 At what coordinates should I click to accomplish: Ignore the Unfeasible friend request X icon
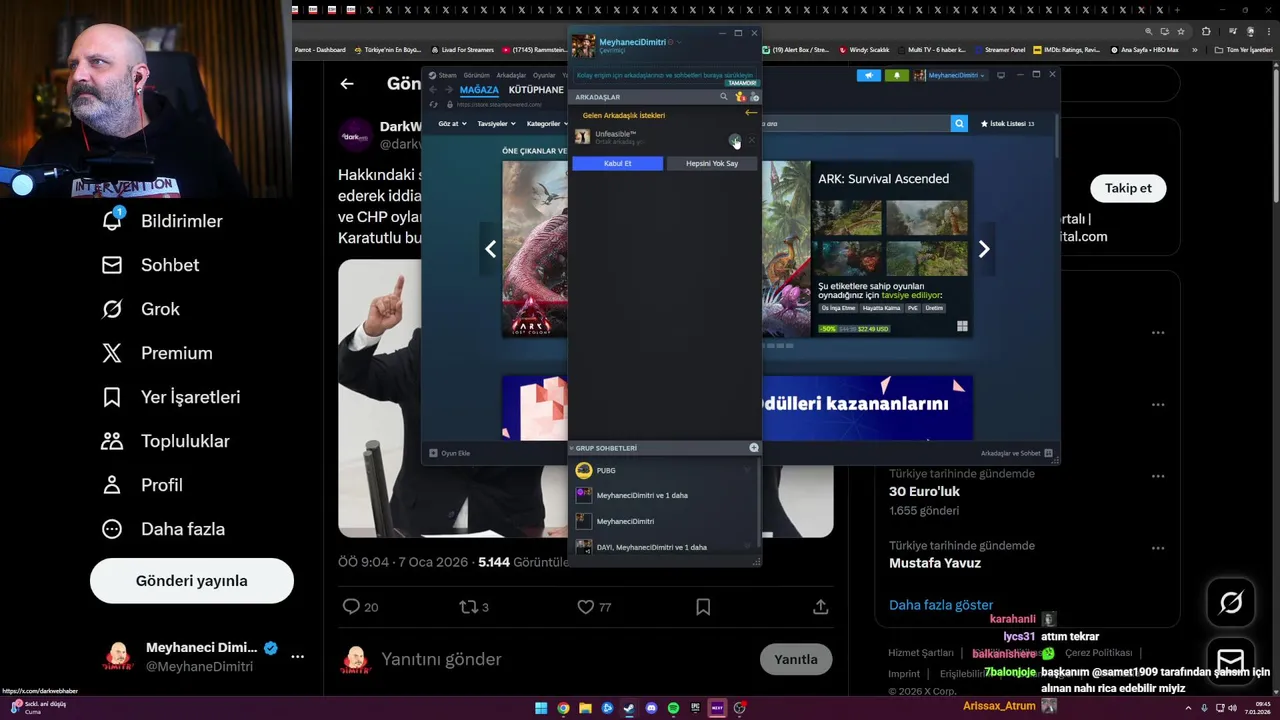coord(751,139)
